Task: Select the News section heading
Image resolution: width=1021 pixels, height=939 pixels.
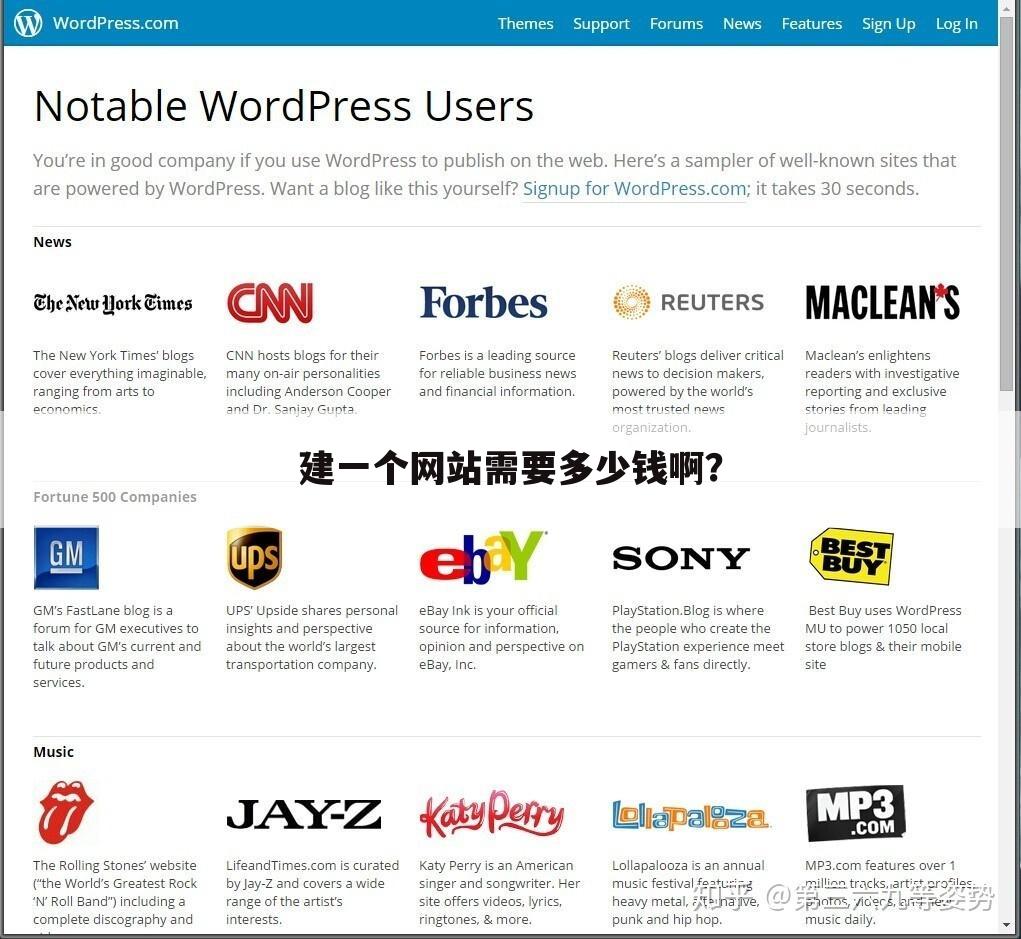Action: click(x=52, y=242)
